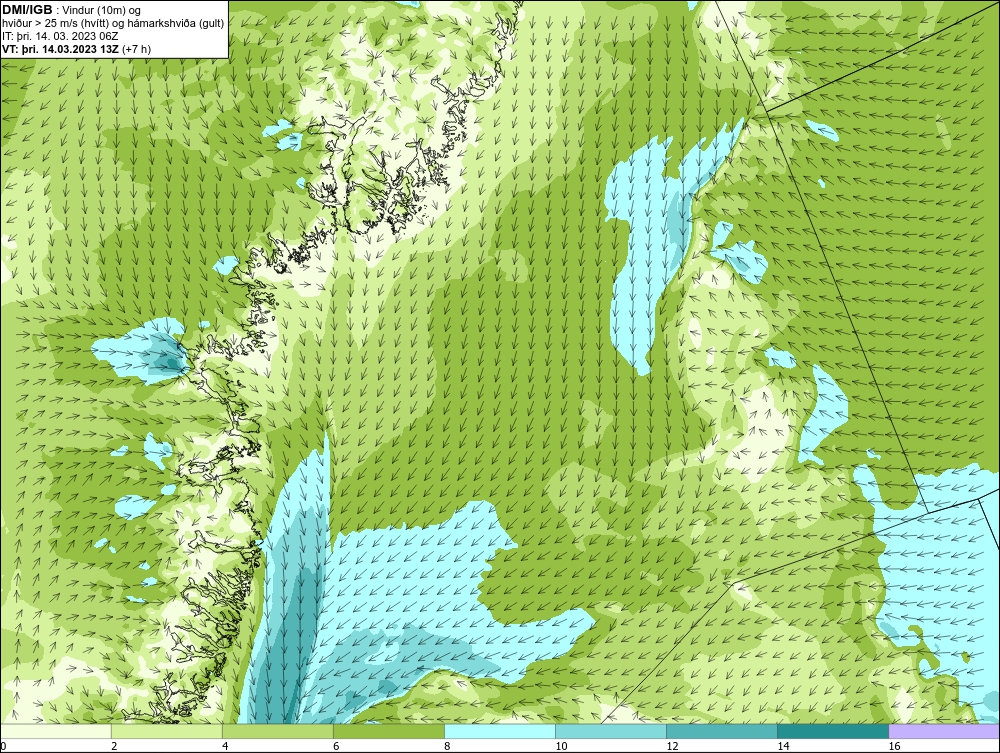Click the 'IT: þri. 14. 03. 2023 06Z' line
This screenshot has height=753, width=1000.
click(x=60, y=36)
